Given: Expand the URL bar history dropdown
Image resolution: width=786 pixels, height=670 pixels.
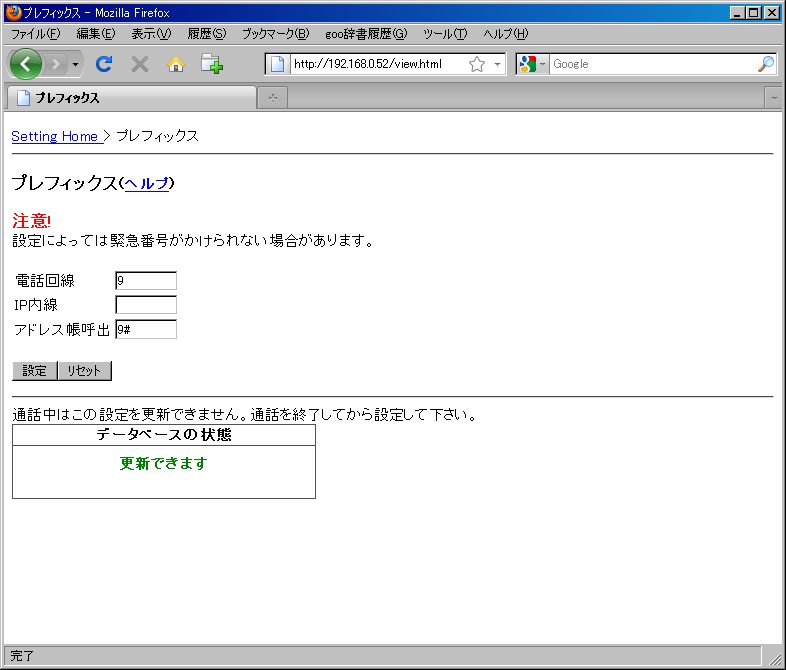Looking at the screenshot, I should (497, 64).
